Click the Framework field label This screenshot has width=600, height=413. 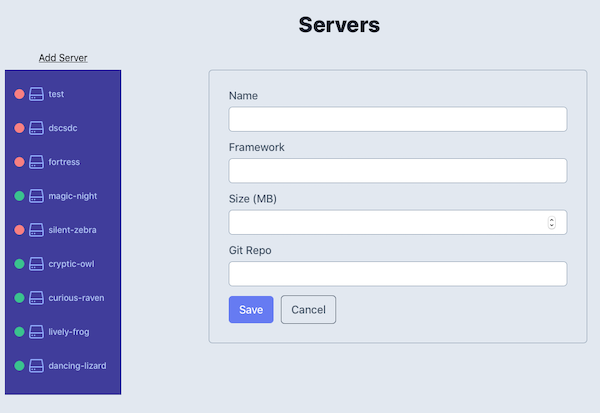pyautogui.click(x=257, y=147)
